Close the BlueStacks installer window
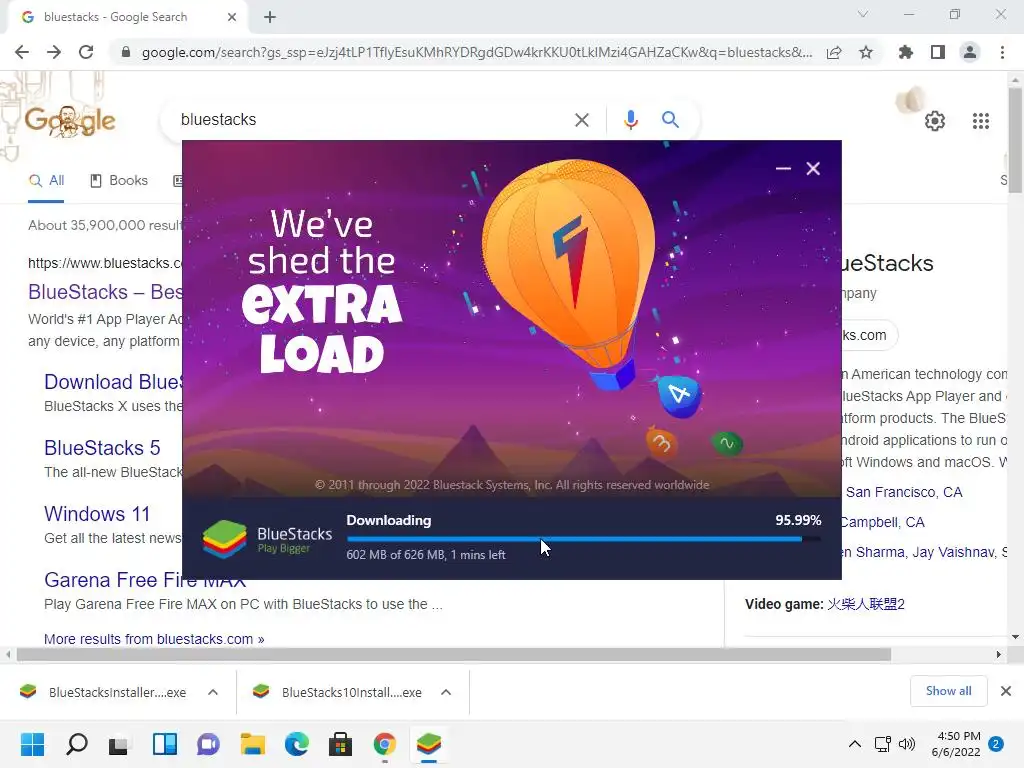This screenshot has height=768, width=1024. click(x=812, y=168)
